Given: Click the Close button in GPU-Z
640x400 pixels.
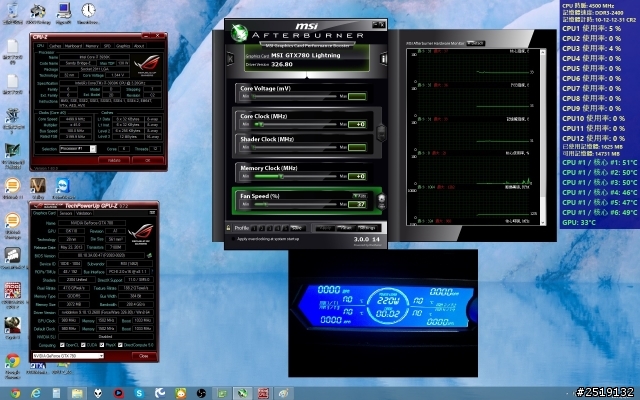Looking at the screenshot, I should pos(144,356).
